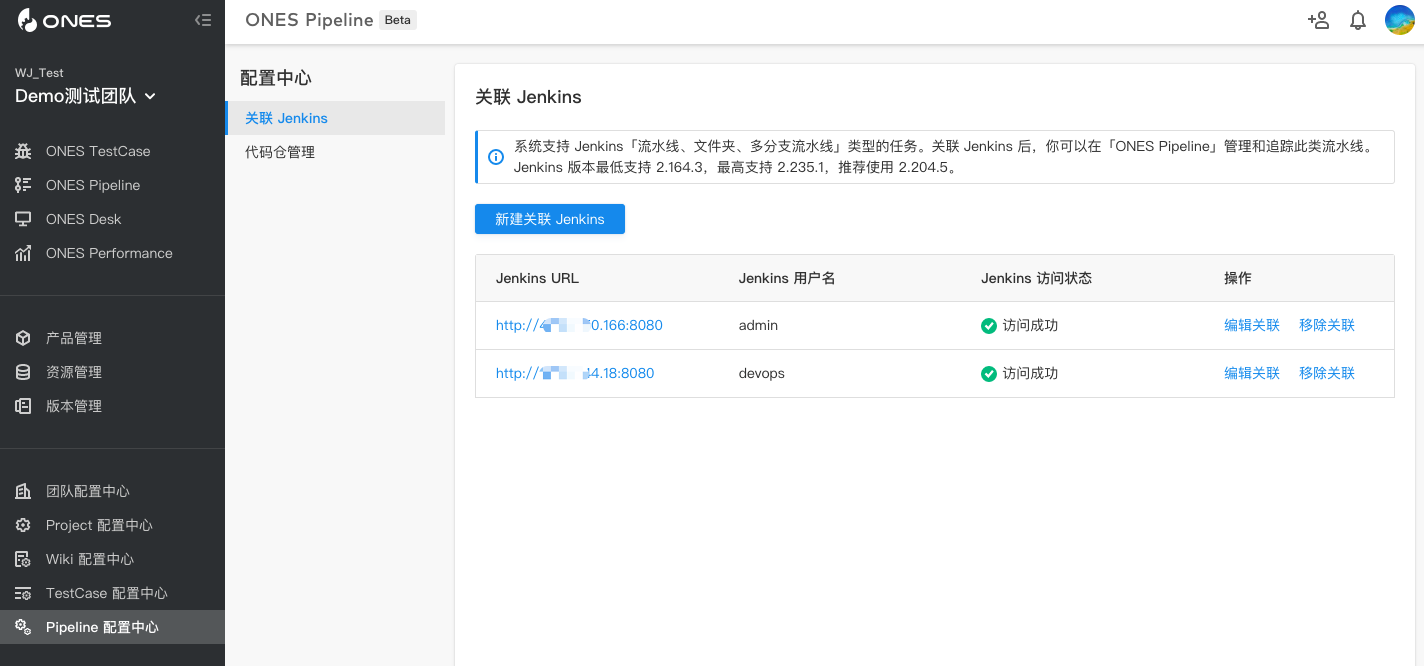The height and width of the screenshot is (666, 1424).
Task: Click the admin username cell
Action: click(x=758, y=325)
